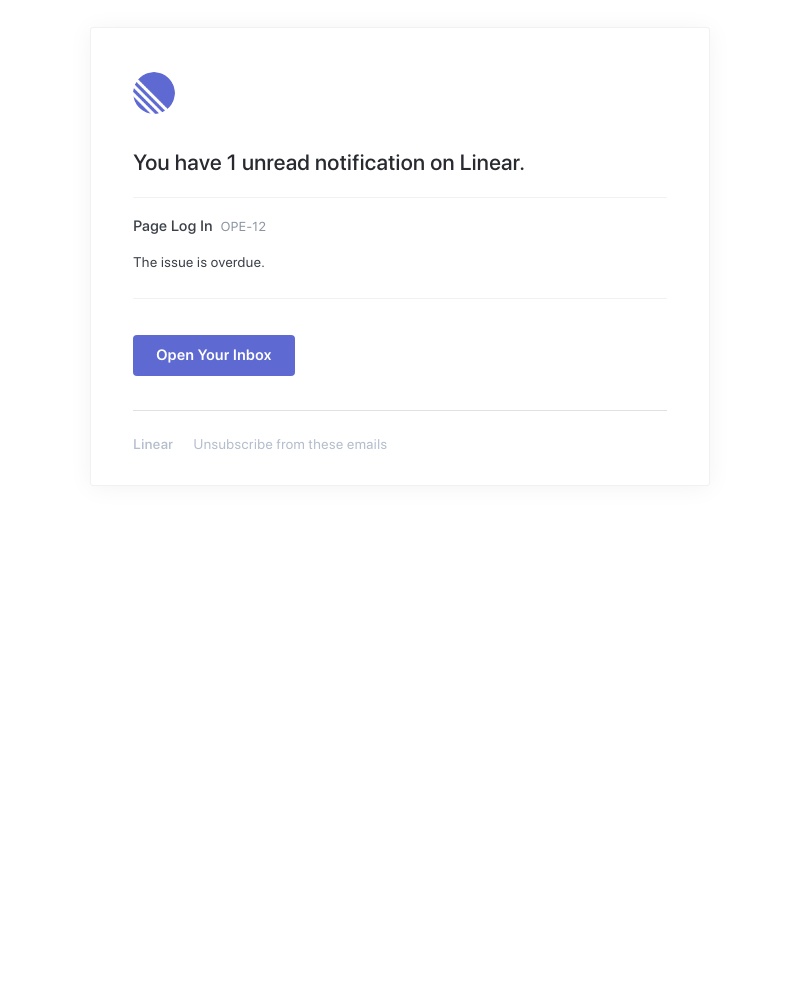The image size is (800, 1000).
Task: Click the unread notification heading
Action: pos(328,162)
